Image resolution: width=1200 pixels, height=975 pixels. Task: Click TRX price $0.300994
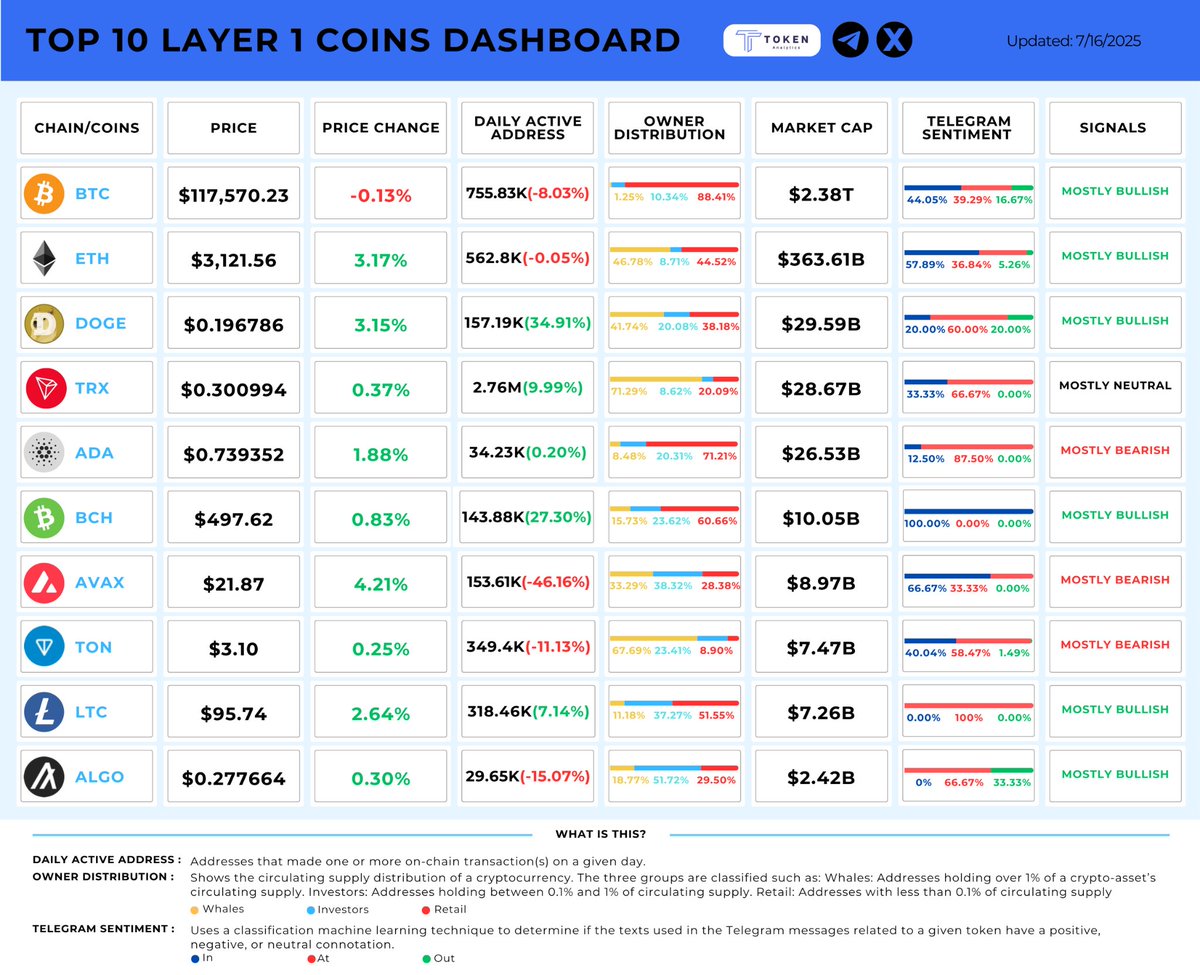tap(233, 390)
